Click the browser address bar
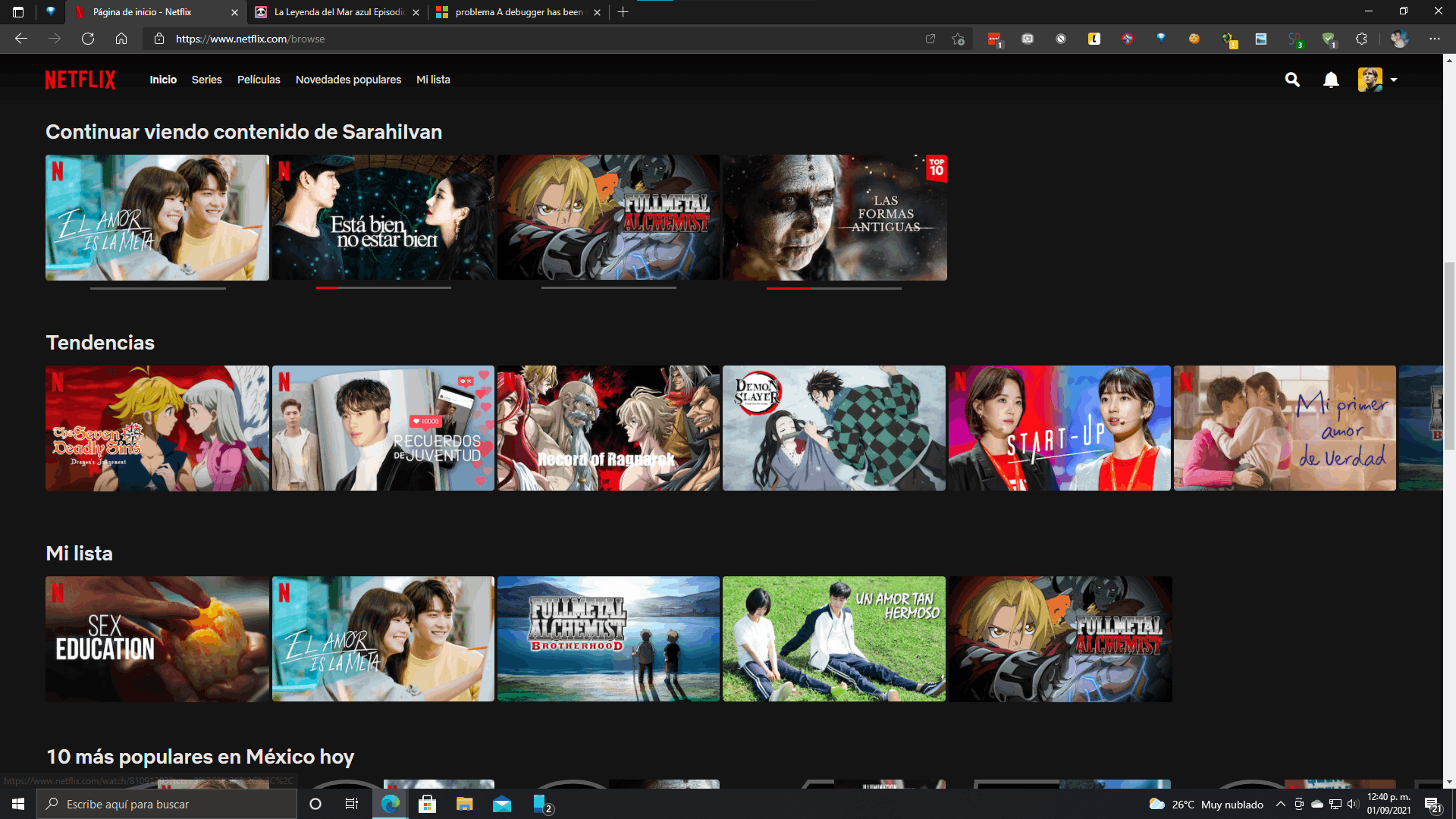1456x819 pixels. [x=531, y=39]
